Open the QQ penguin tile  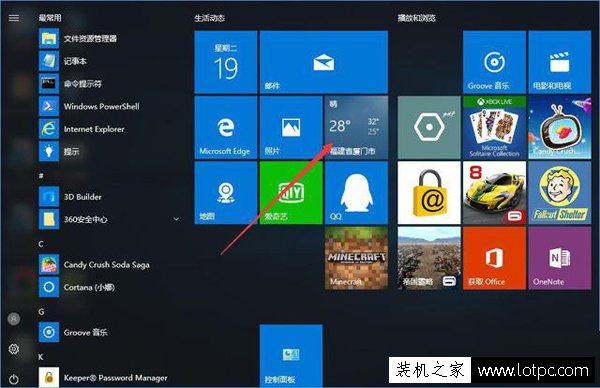(x=356, y=193)
